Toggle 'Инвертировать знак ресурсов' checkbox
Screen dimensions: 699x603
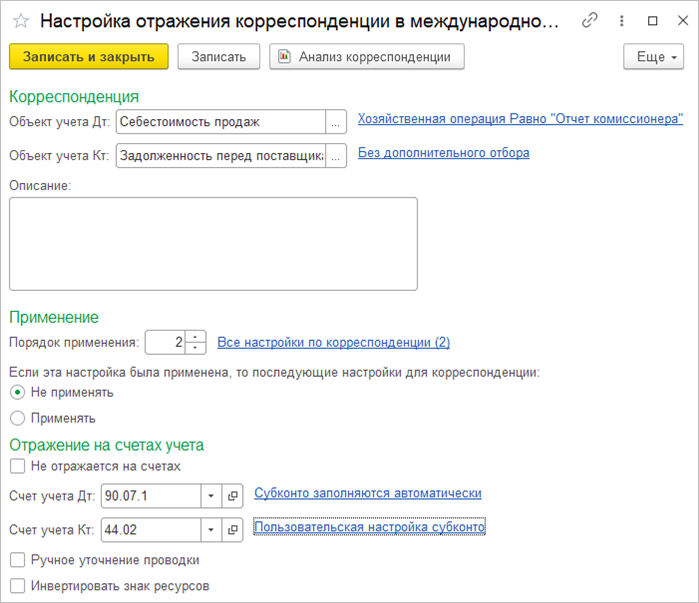[x=17, y=586]
